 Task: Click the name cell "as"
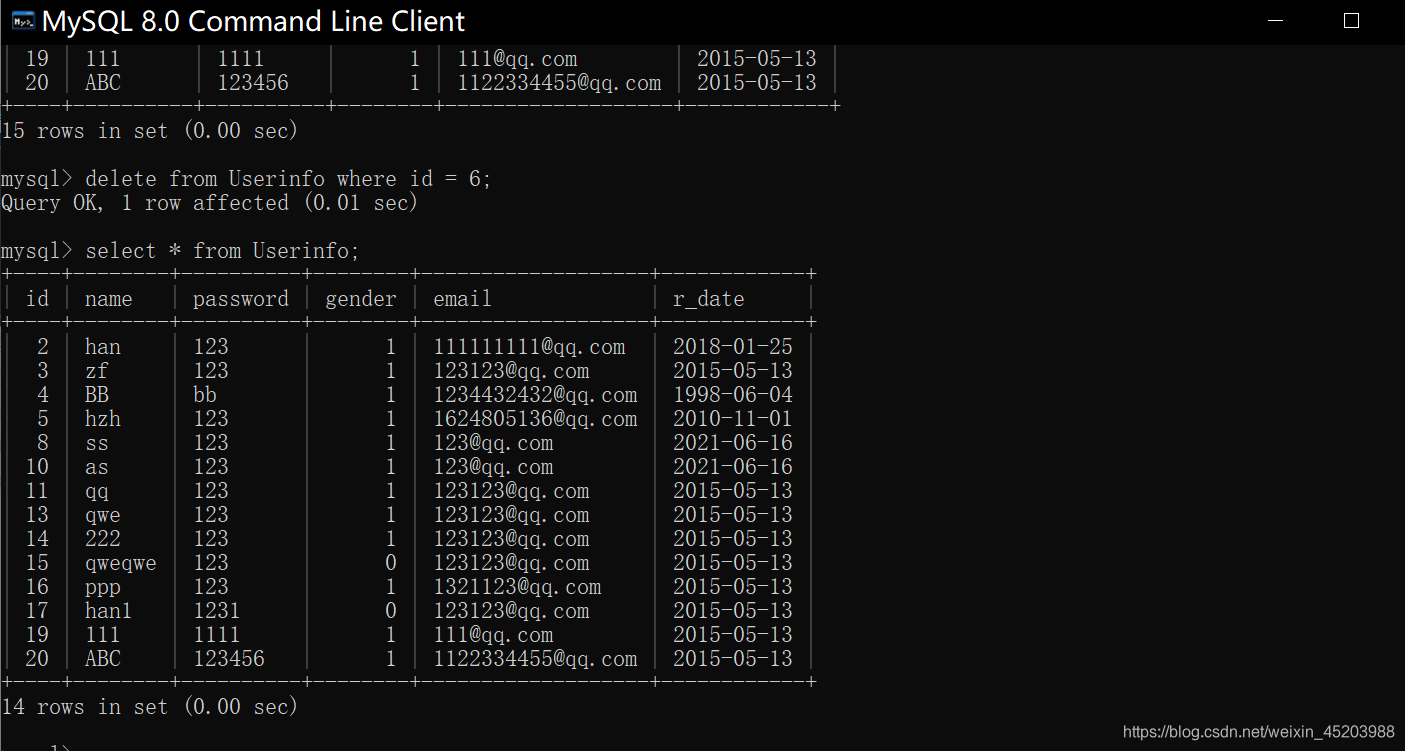point(97,467)
